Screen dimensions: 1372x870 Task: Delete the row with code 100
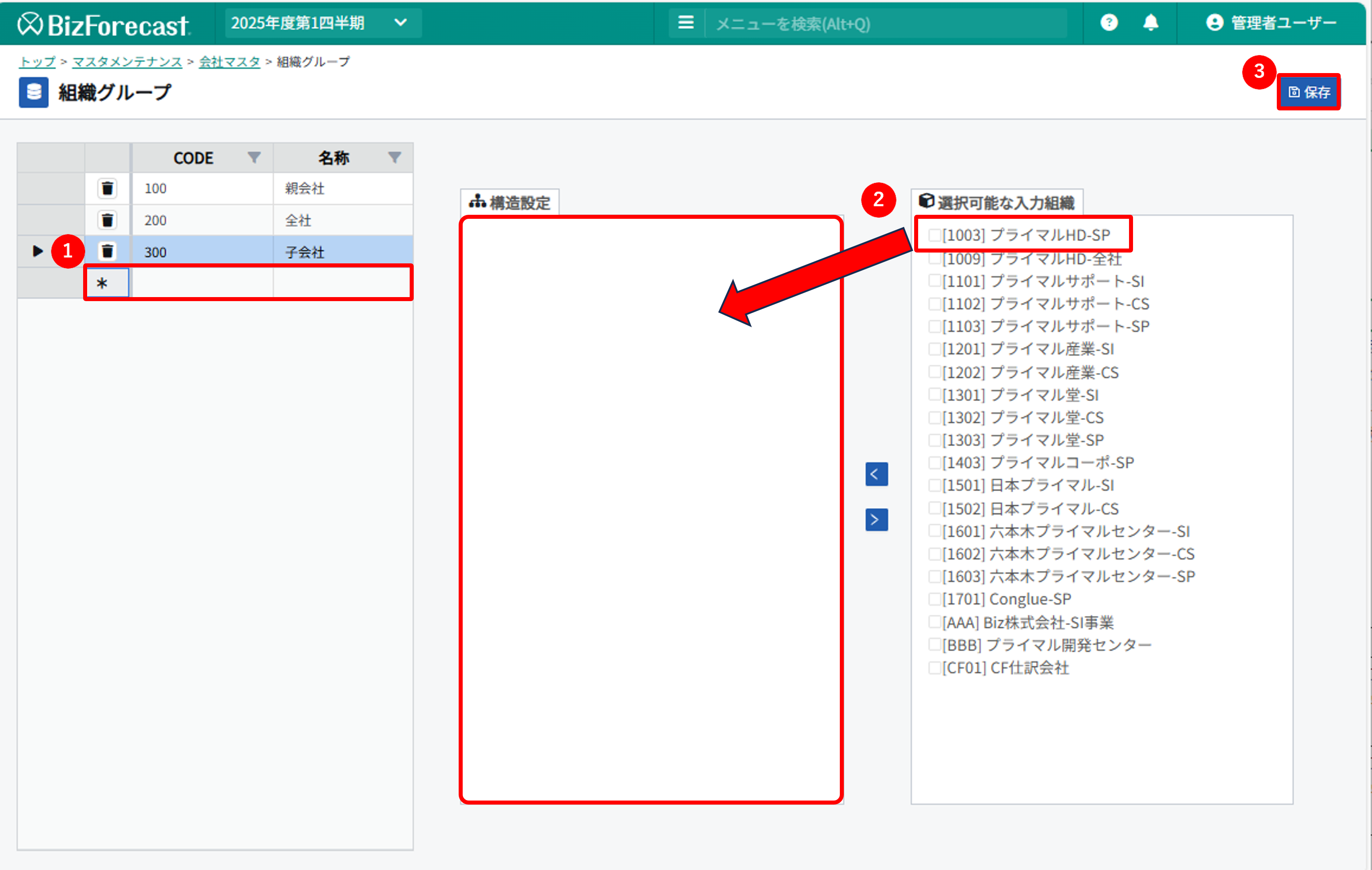point(107,188)
